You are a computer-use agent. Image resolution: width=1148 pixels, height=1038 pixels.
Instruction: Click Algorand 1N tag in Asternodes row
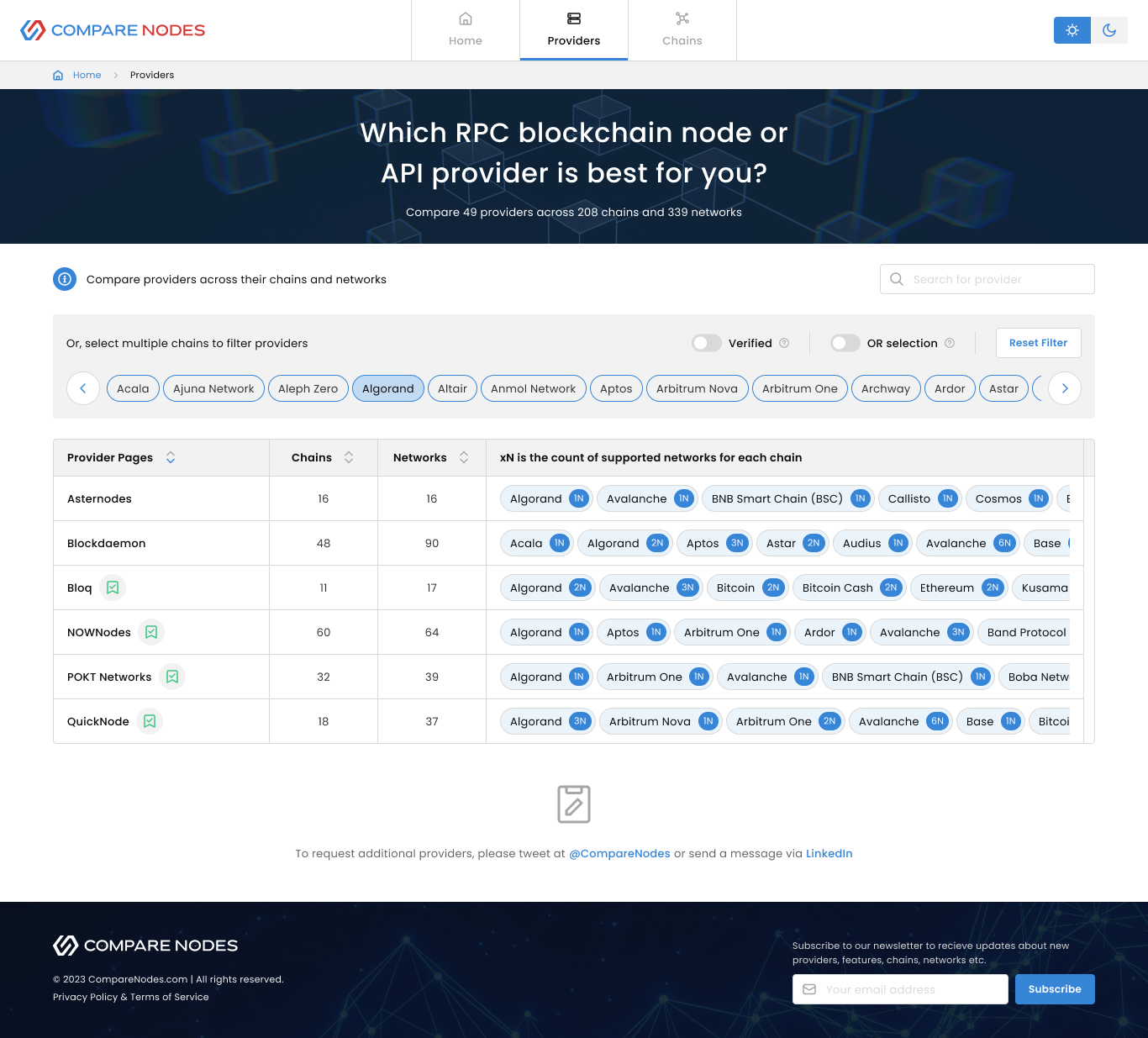click(547, 498)
